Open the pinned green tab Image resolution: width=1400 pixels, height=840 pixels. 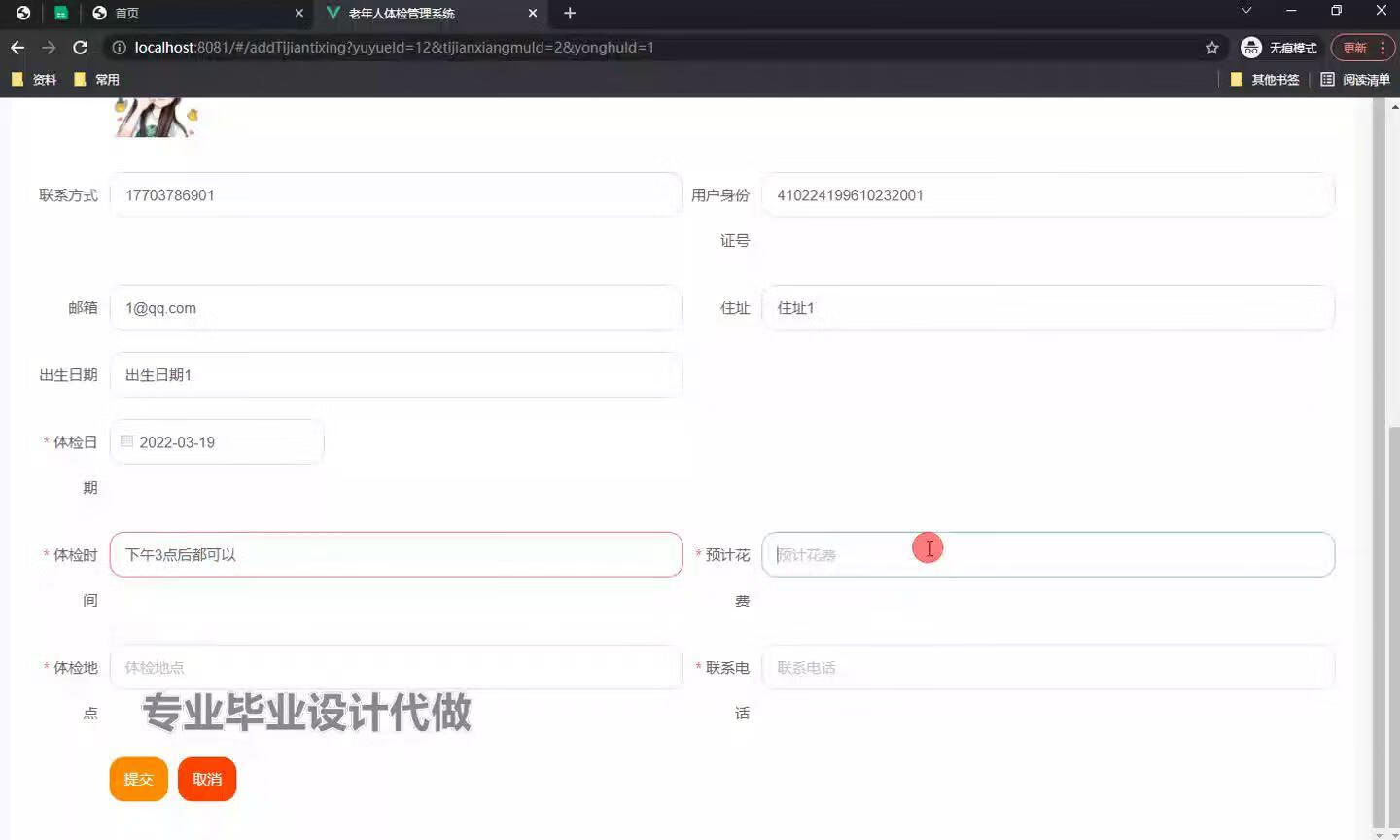coord(61,13)
